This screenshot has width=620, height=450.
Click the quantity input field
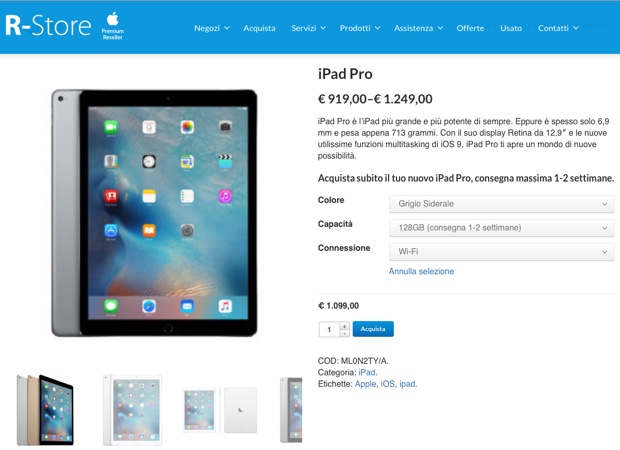tap(329, 329)
